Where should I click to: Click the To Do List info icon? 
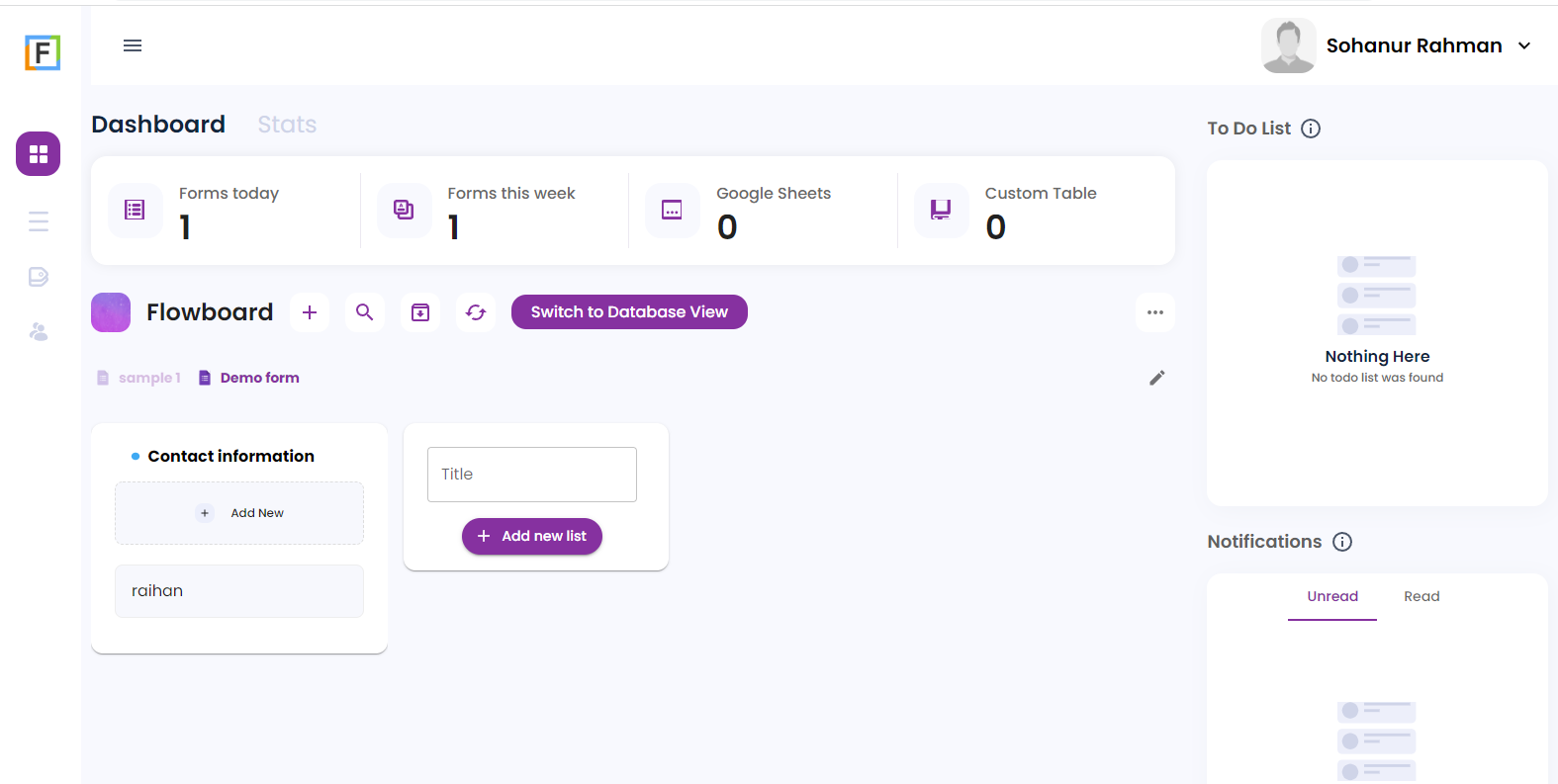click(x=1311, y=129)
